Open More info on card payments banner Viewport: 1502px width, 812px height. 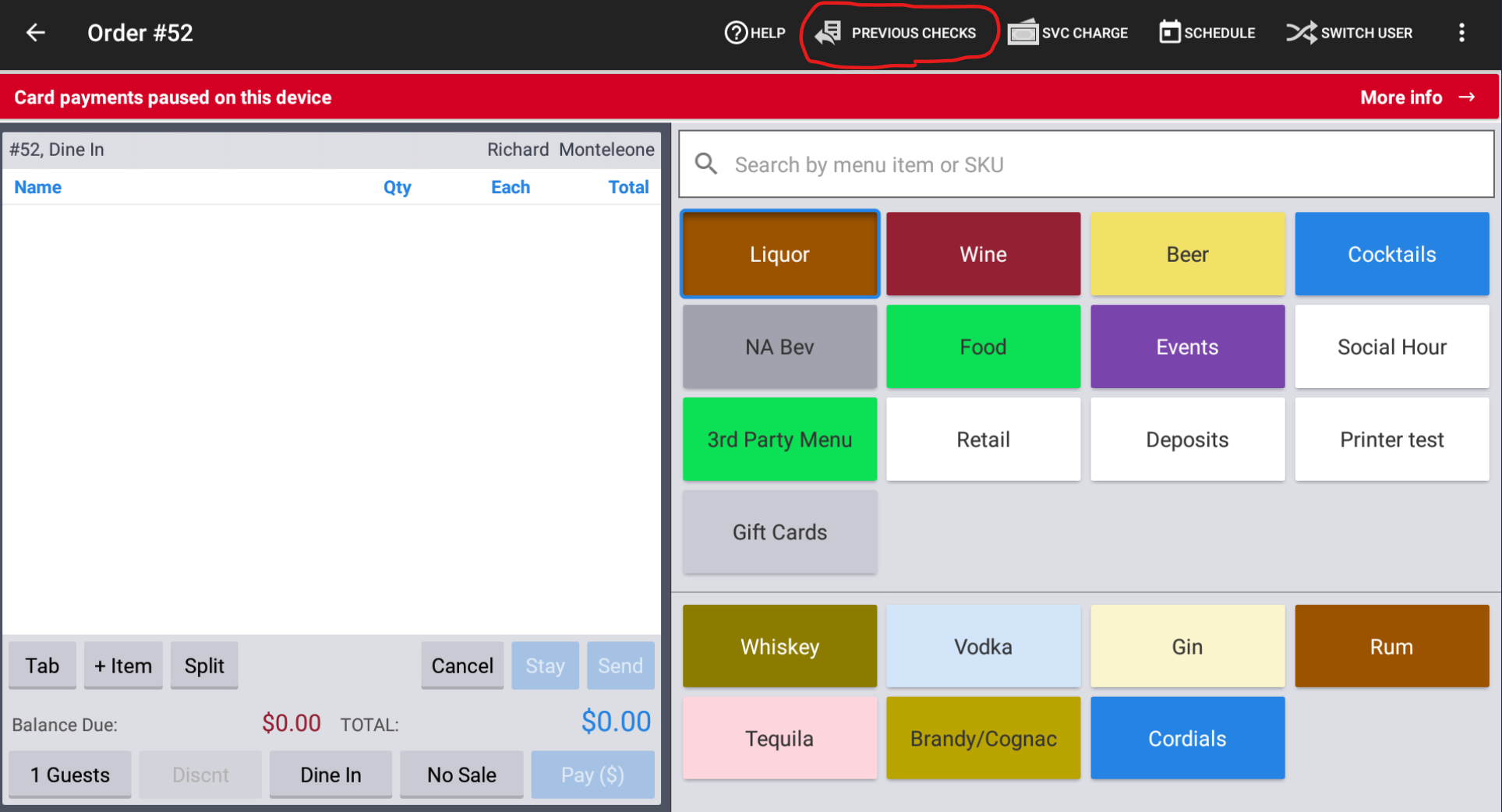tap(1418, 97)
